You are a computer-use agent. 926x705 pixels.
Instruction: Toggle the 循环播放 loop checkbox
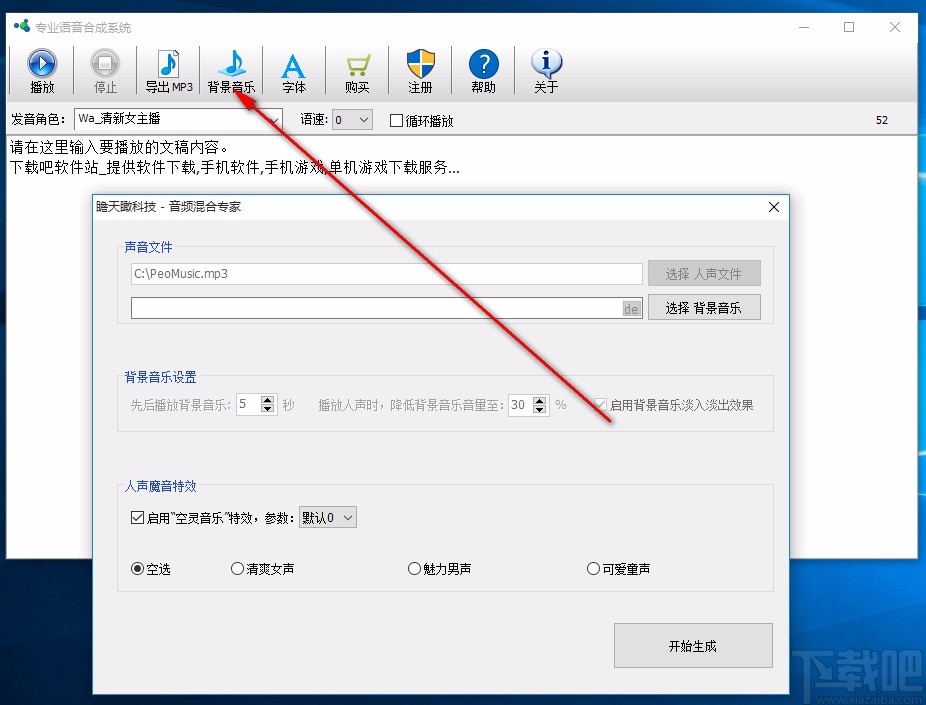(396, 121)
